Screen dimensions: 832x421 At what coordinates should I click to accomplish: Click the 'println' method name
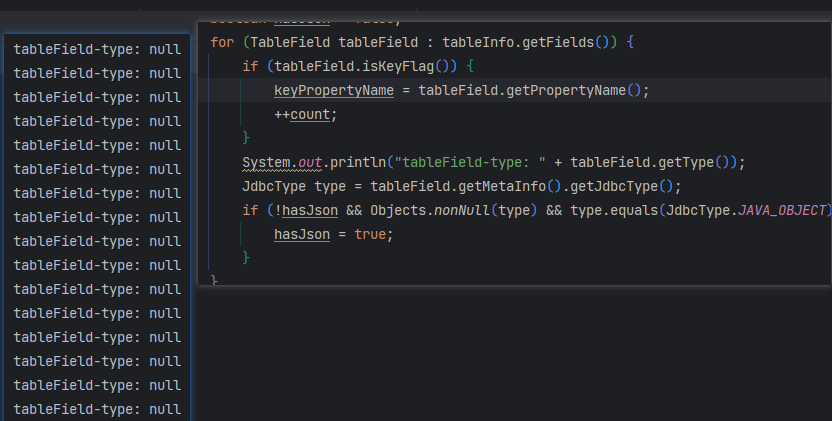coord(358,162)
